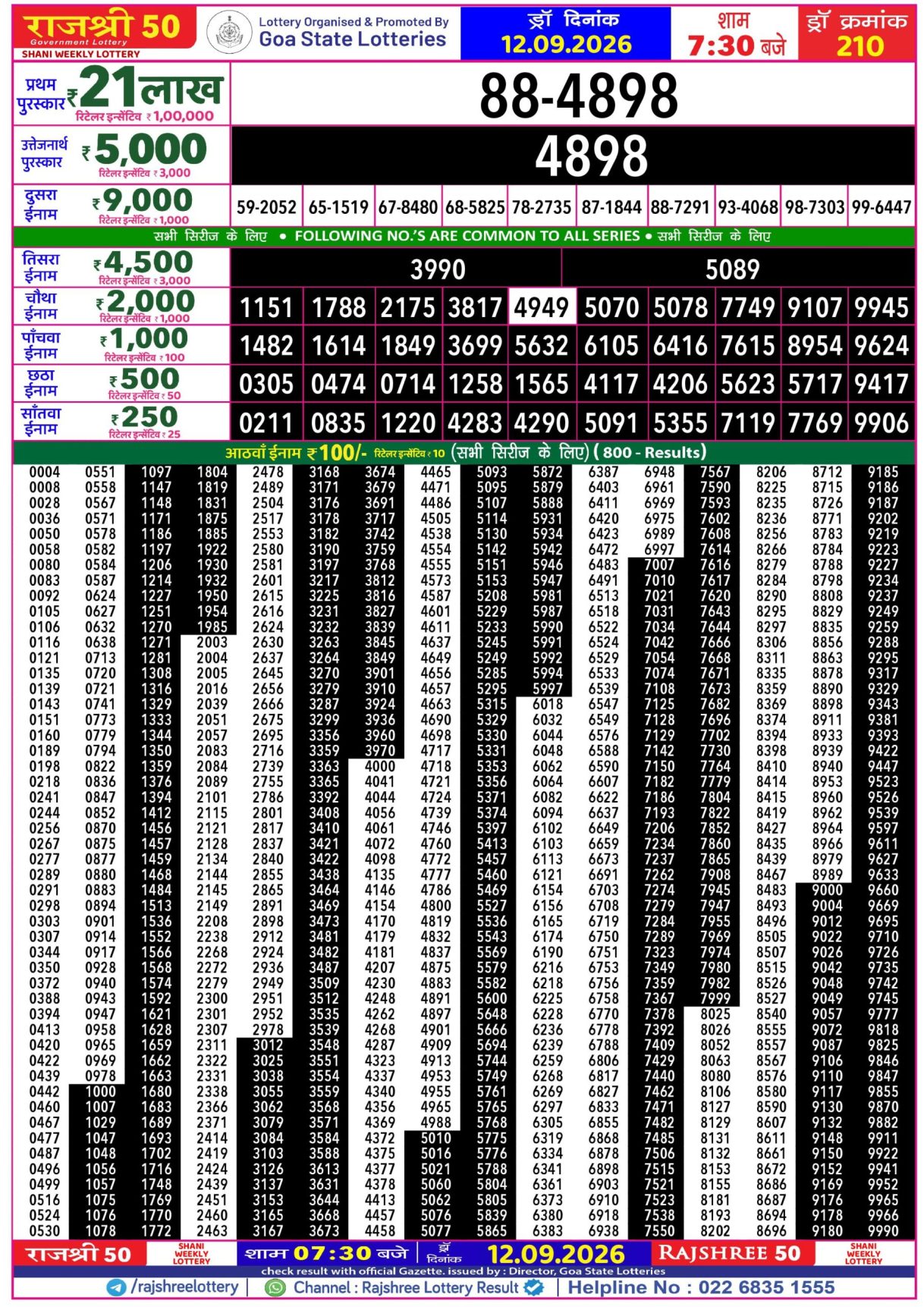The height and width of the screenshot is (1307, 924).
Task: Click the RAJSHREE 50 English logo in footer
Action: click(x=730, y=1253)
